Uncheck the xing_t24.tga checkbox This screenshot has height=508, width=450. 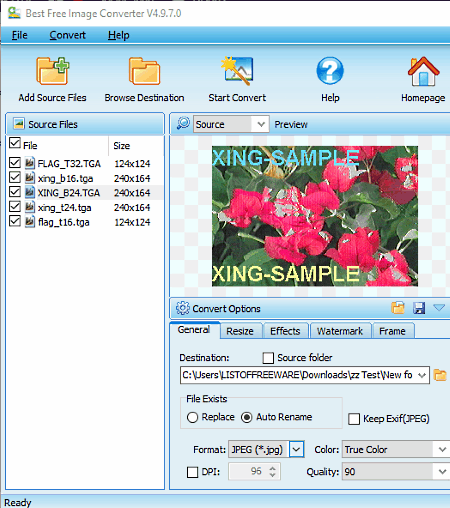[x=15, y=206]
